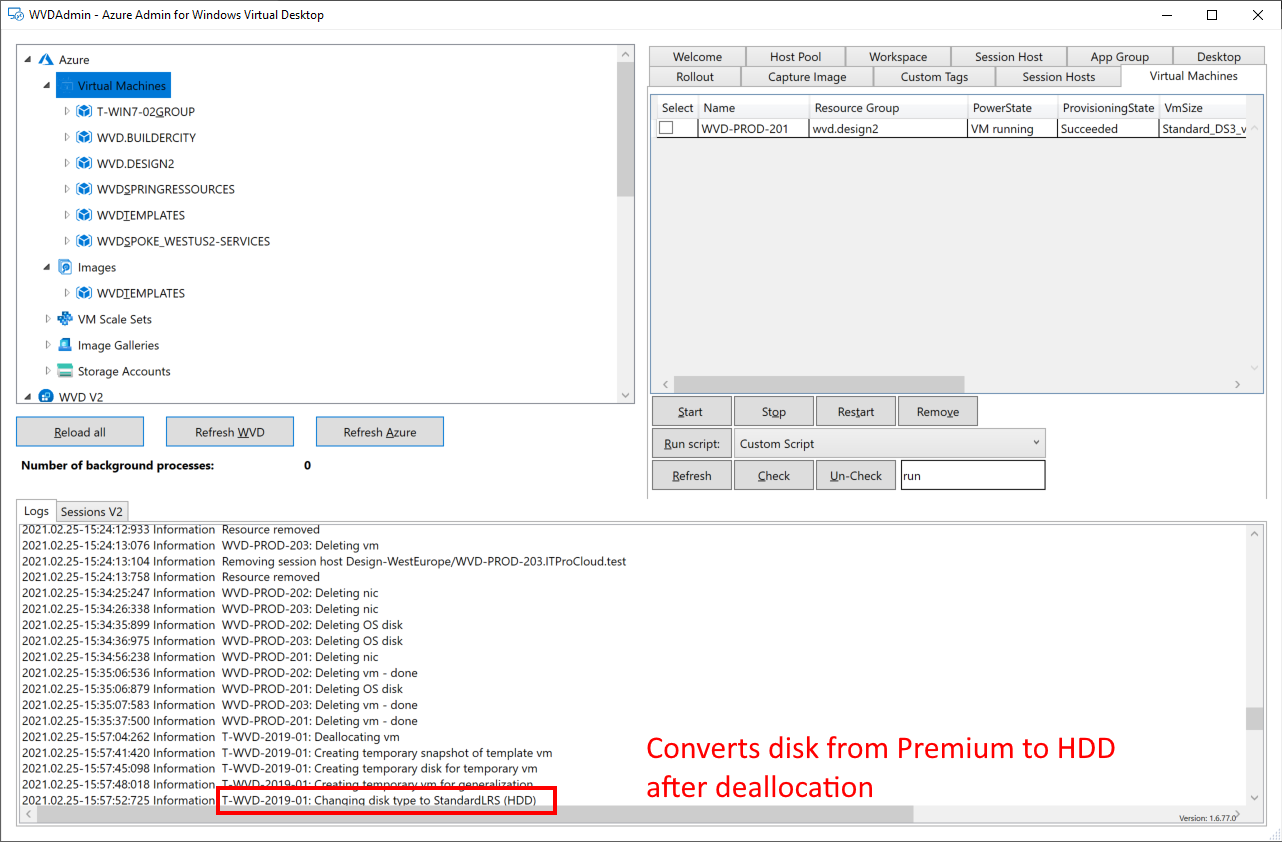Collapse the Virtual Machines tree node
The image size is (1282, 842).
click(47, 86)
